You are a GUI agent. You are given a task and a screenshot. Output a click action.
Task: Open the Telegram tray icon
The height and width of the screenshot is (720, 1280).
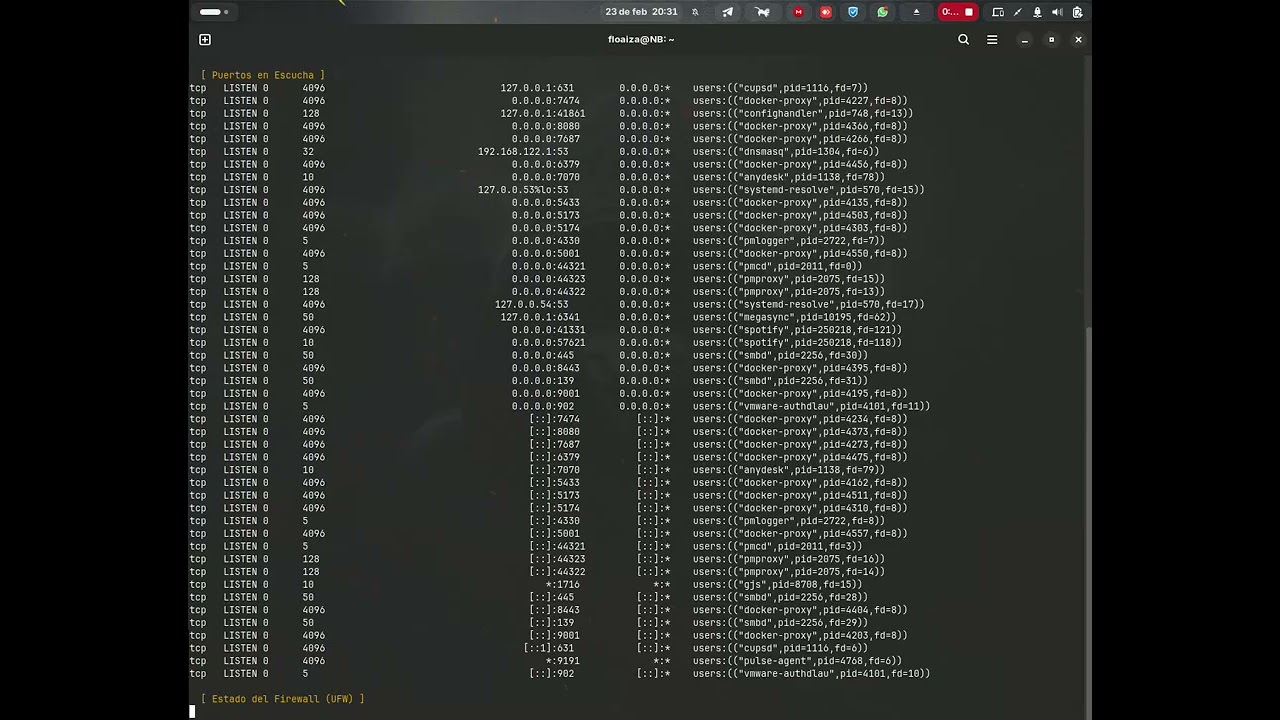[728, 12]
